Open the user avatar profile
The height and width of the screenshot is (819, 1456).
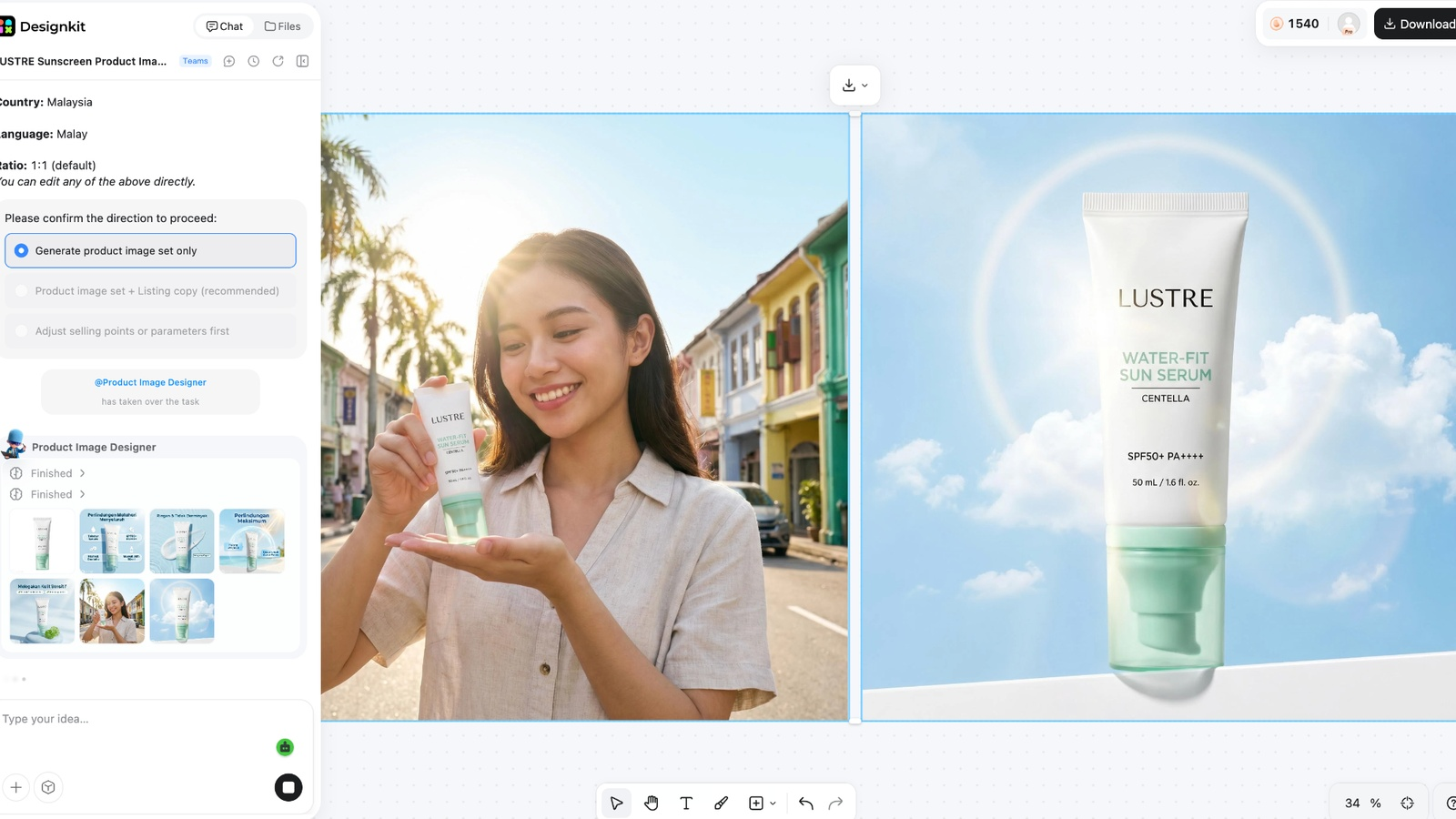pyautogui.click(x=1349, y=25)
